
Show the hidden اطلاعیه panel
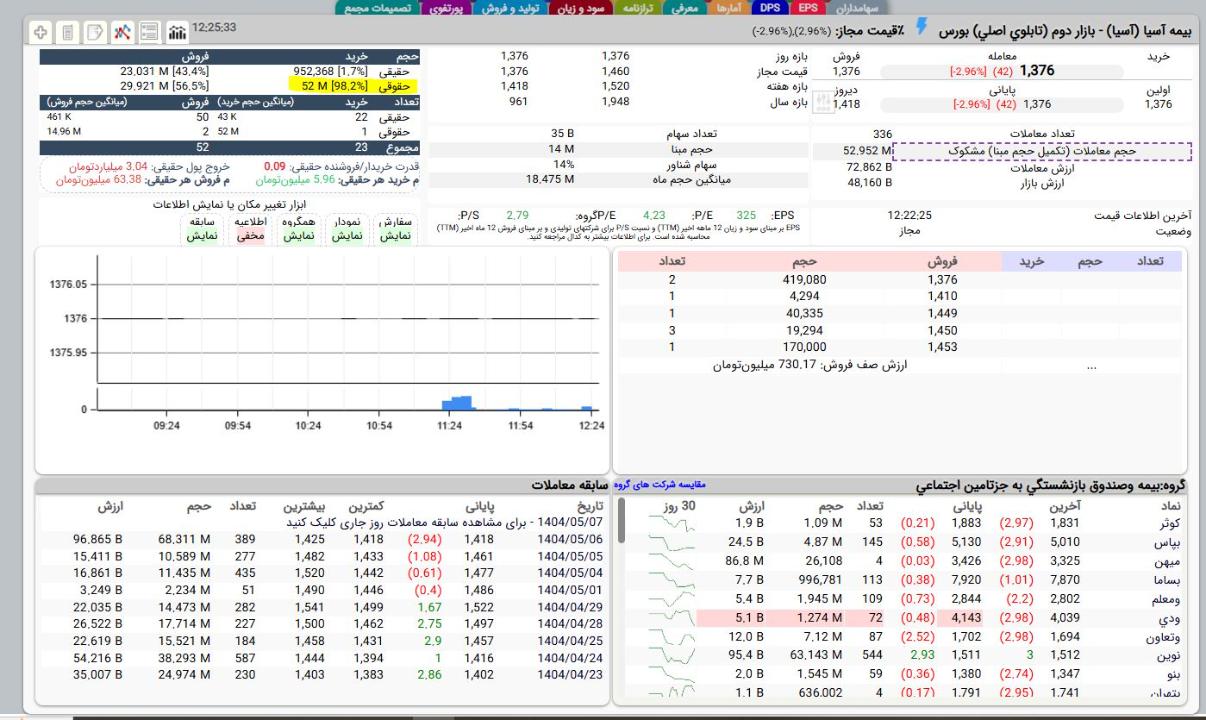tap(249, 229)
